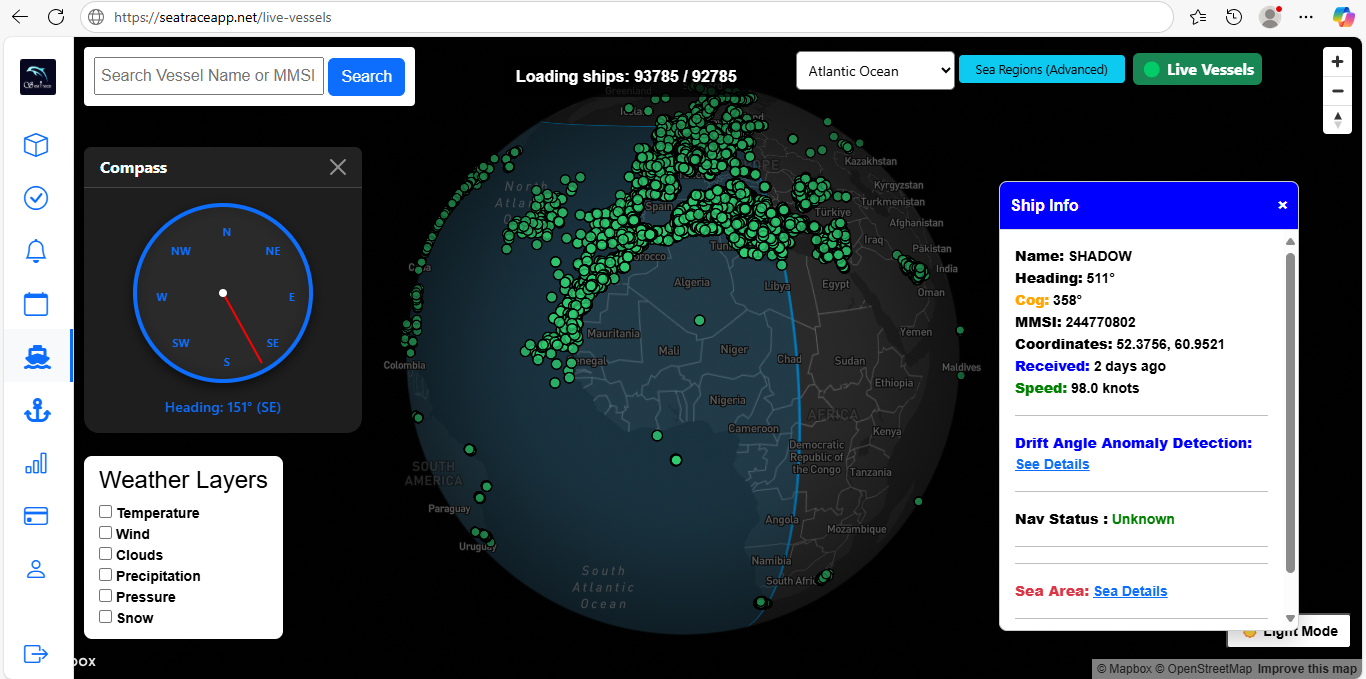Zoom in the map with plus button

point(1338,61)
